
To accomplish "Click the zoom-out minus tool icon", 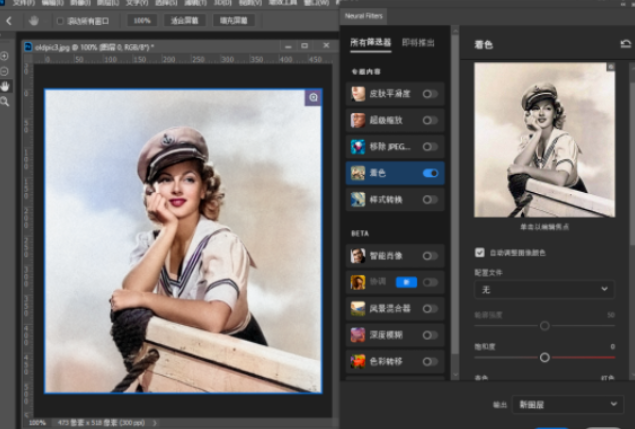I will 5,70.
